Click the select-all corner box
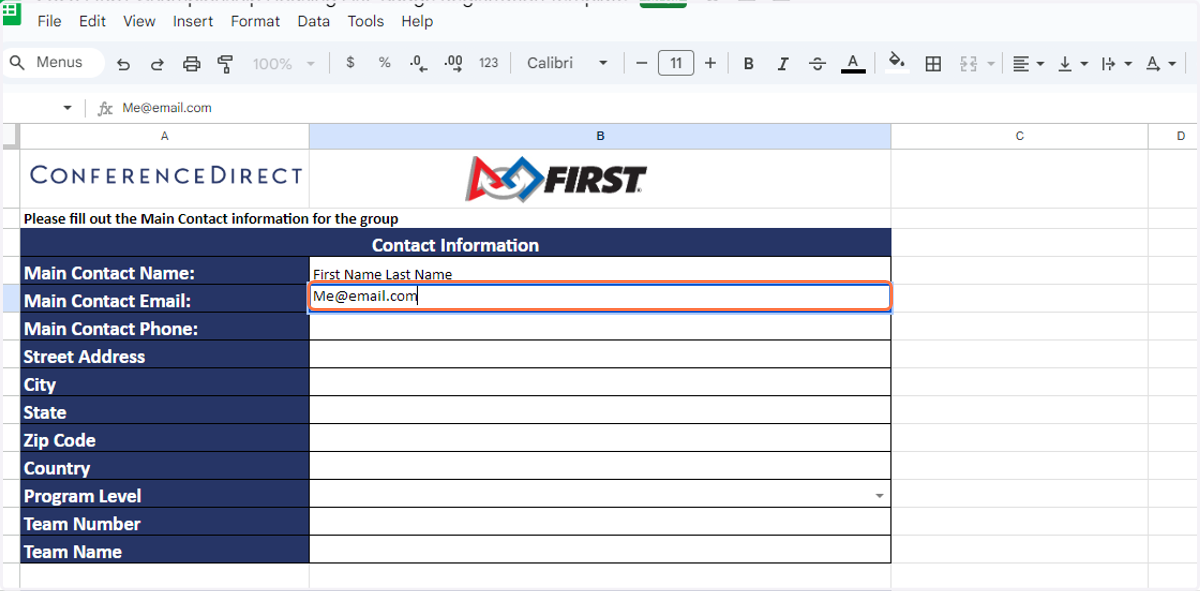The width and height of the screenshot is (1200, 591). click(10, 136)
